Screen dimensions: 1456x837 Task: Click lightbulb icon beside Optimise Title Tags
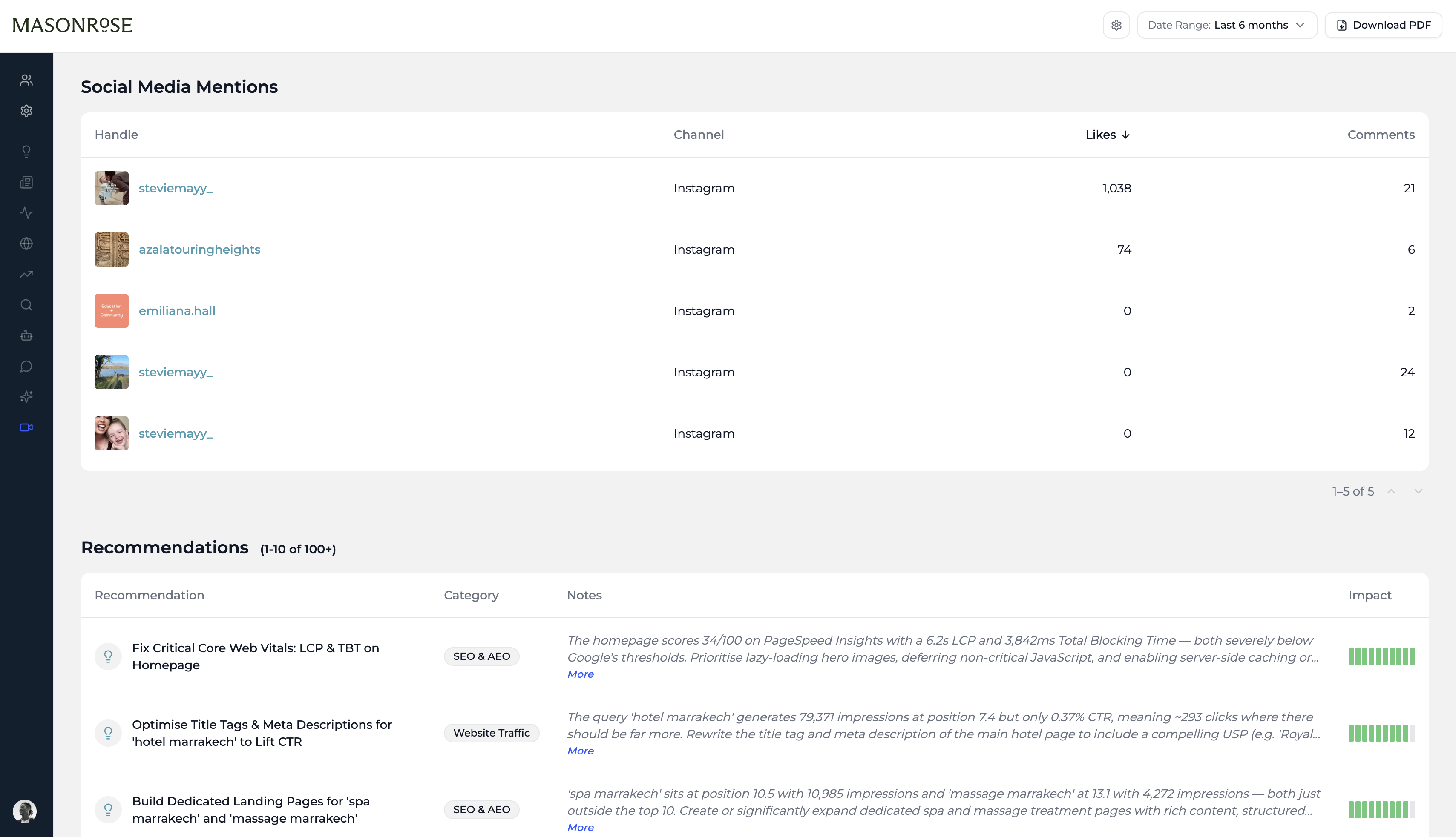coord(108,733)
